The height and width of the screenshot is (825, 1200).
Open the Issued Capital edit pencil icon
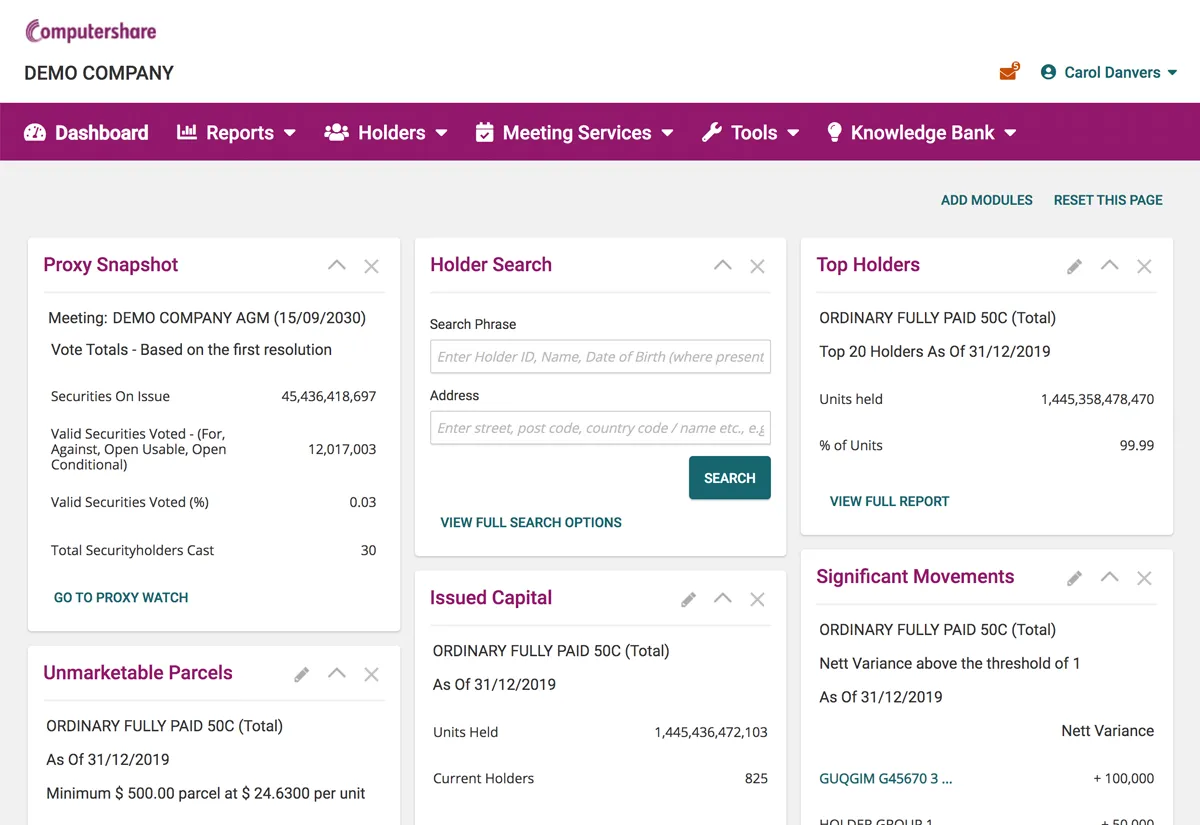(688, 599)
